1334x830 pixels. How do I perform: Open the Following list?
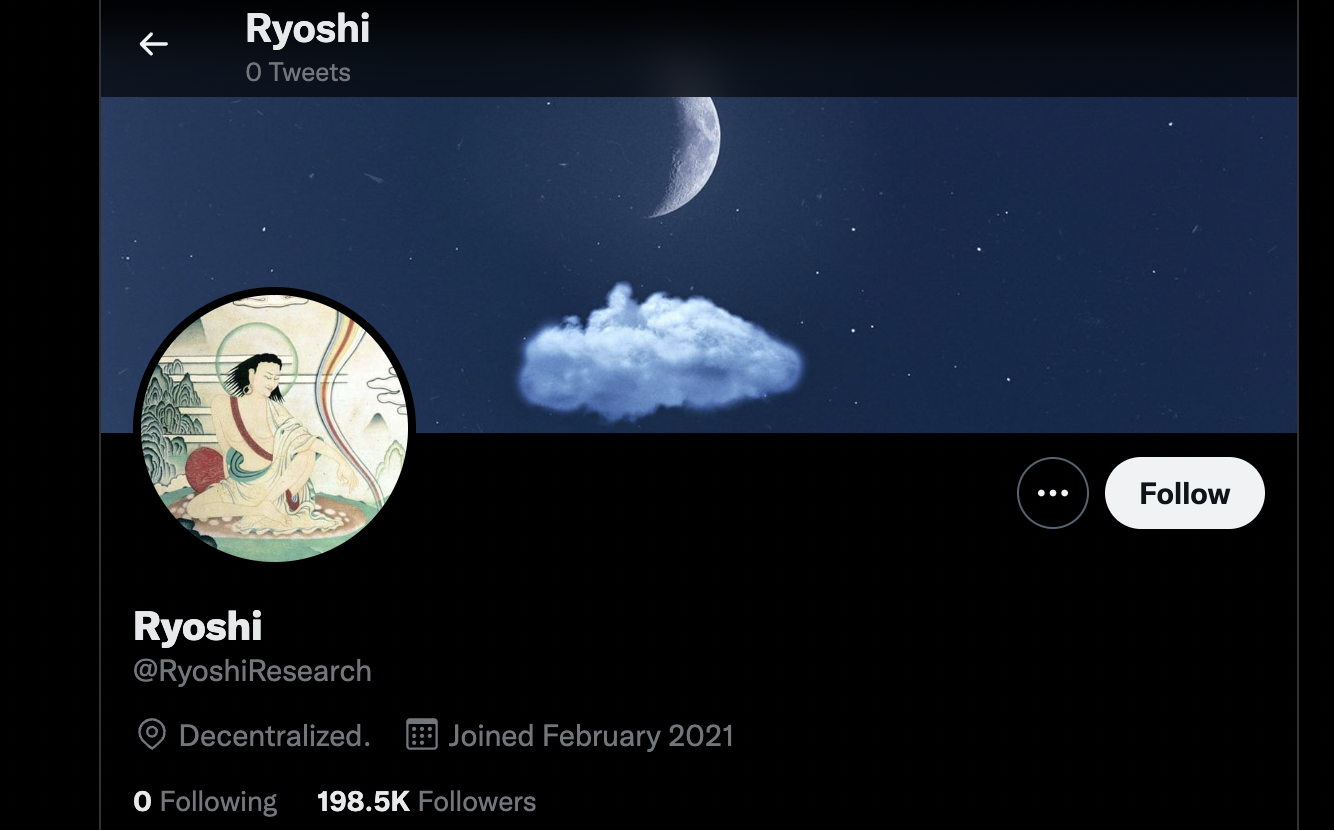pyautogui.click(x=205, y=801)
